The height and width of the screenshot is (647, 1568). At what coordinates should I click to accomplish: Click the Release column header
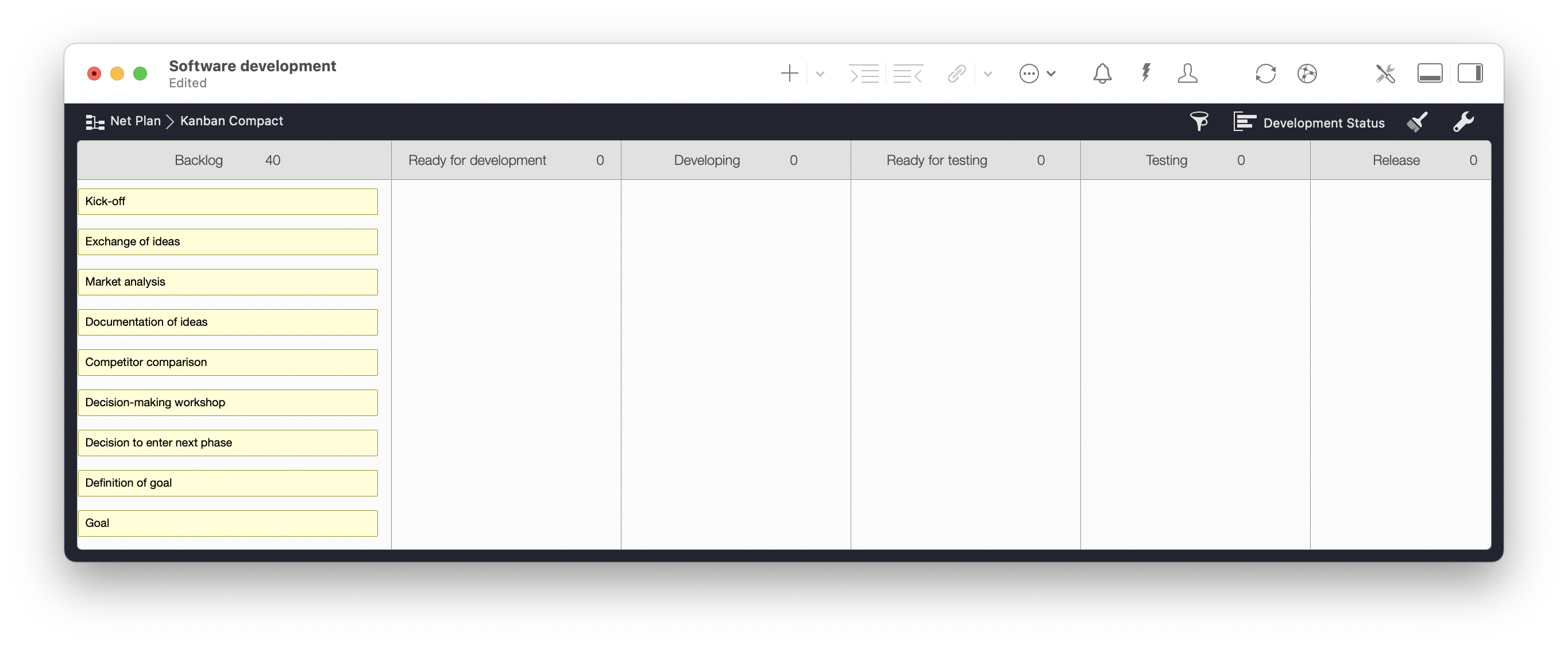click(1401, 160)
